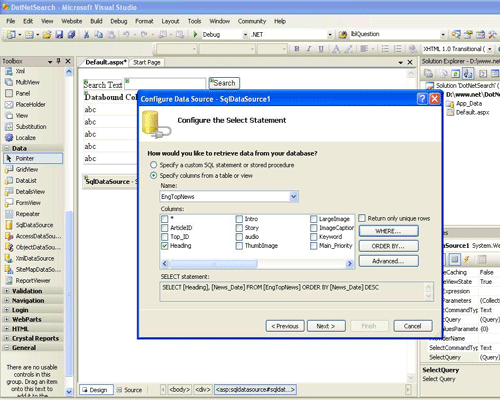500x400 pixels.
Task: Click the Save All toolbar icon
Action: pos(71,34)
